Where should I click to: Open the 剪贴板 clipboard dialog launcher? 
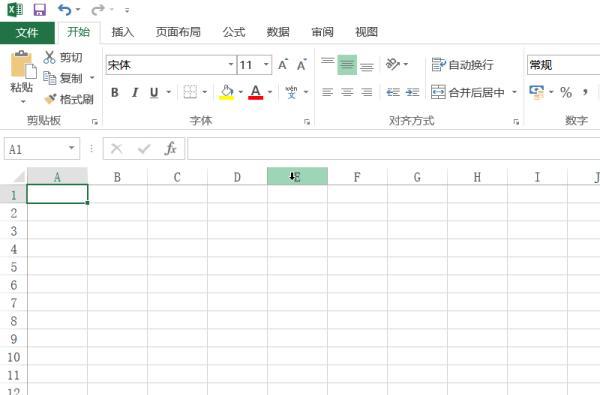pyautogui.click(x=95, y=122)
